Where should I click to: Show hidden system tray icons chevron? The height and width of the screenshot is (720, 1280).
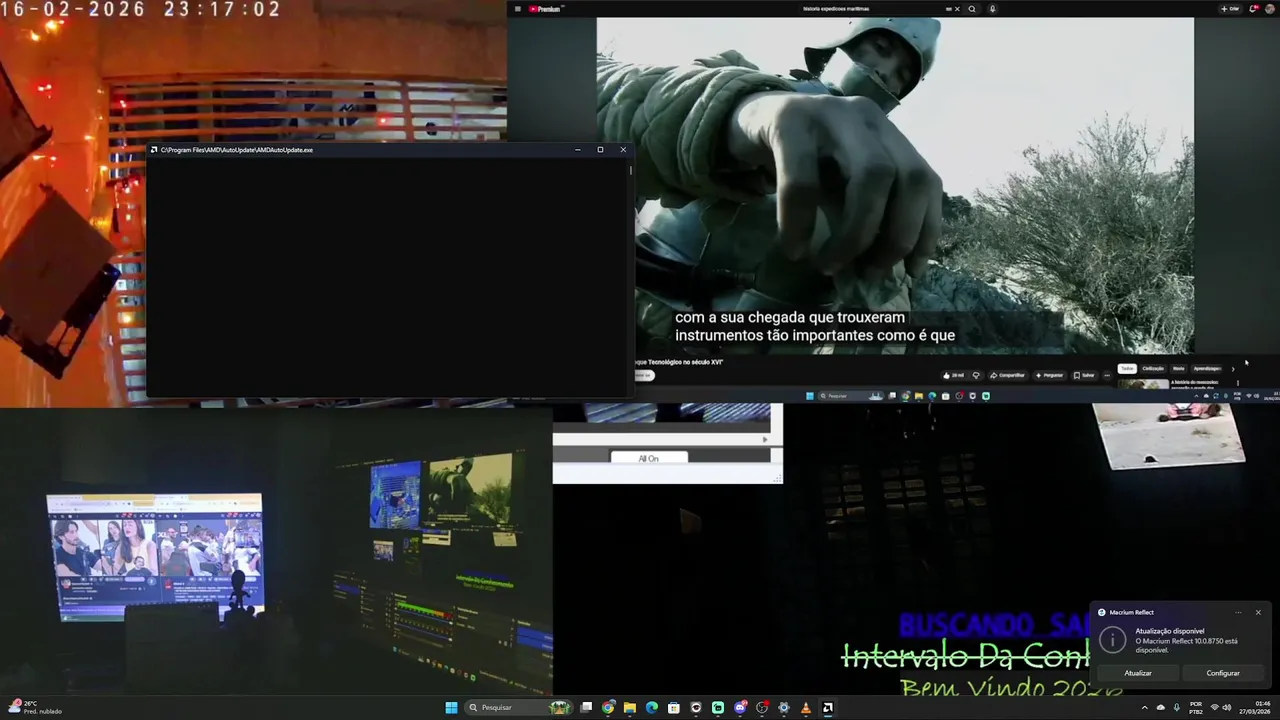click(1145, 708)
